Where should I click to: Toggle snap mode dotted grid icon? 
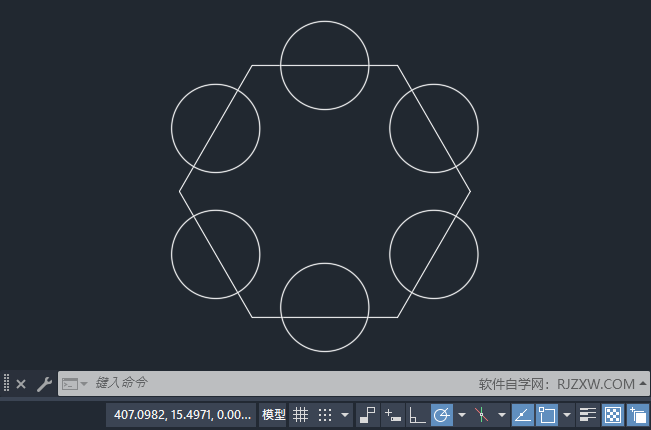[x=325, y=415]
